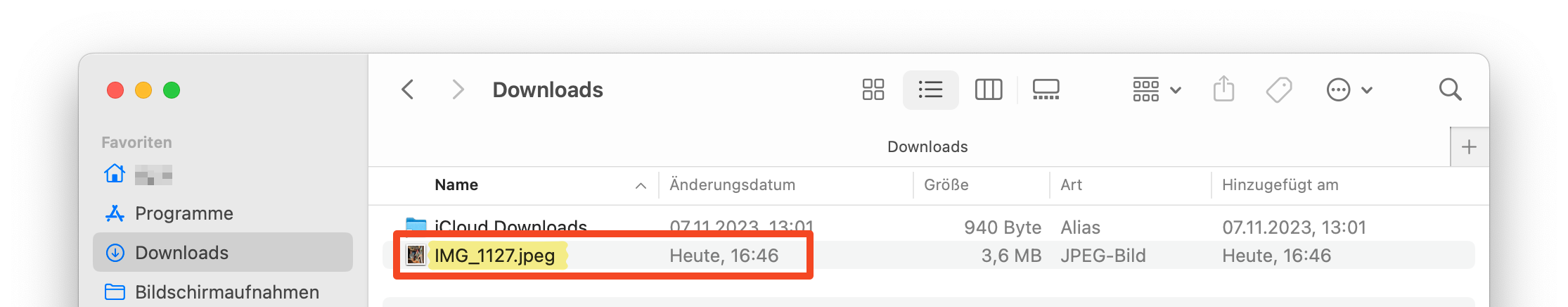The height and width of the screenshot is (307, 1568).
Task: Switch to gallery view
Action: click(x=1046, y=89)
